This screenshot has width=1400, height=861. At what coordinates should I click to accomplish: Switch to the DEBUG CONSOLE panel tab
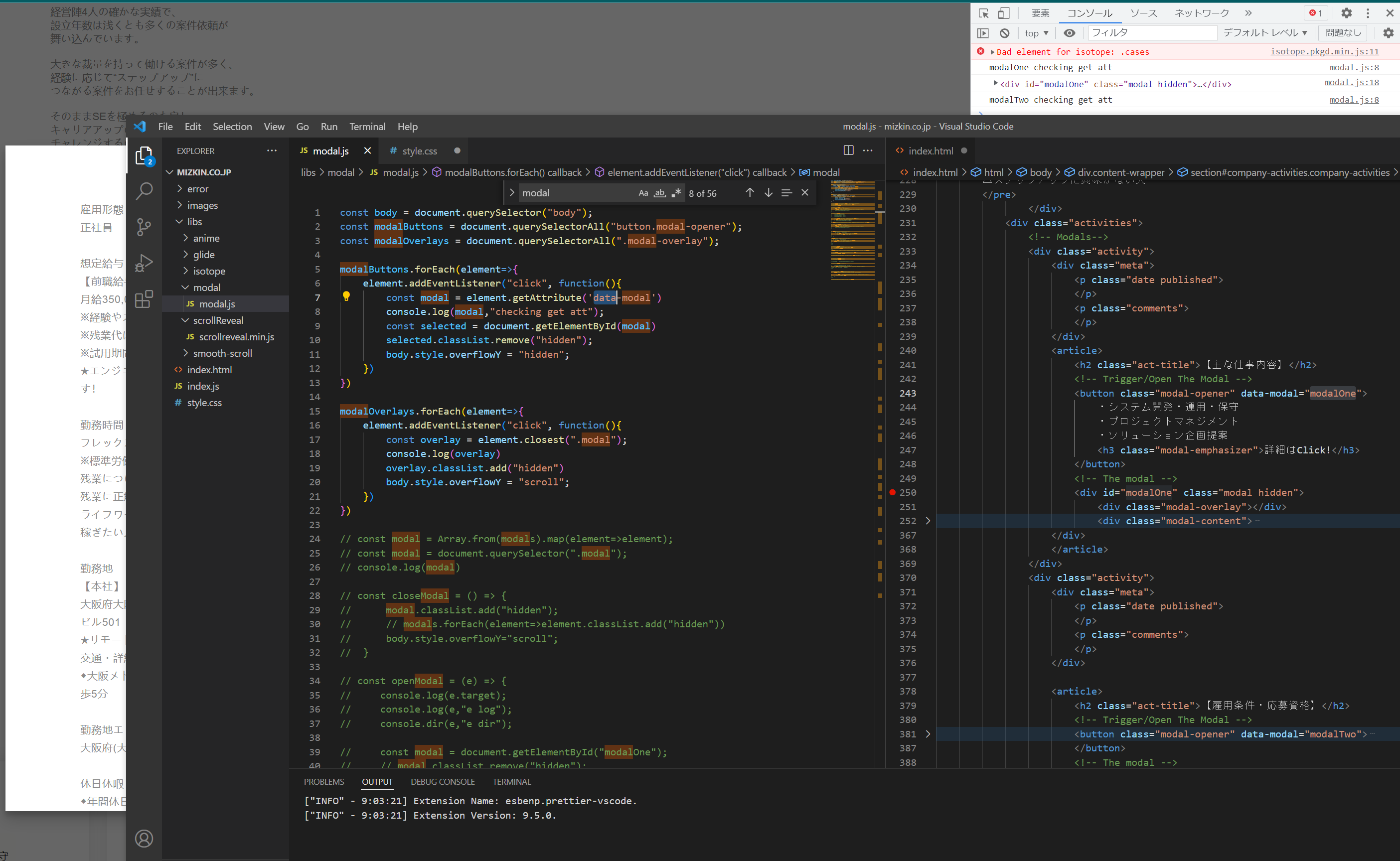click(442, 782)
